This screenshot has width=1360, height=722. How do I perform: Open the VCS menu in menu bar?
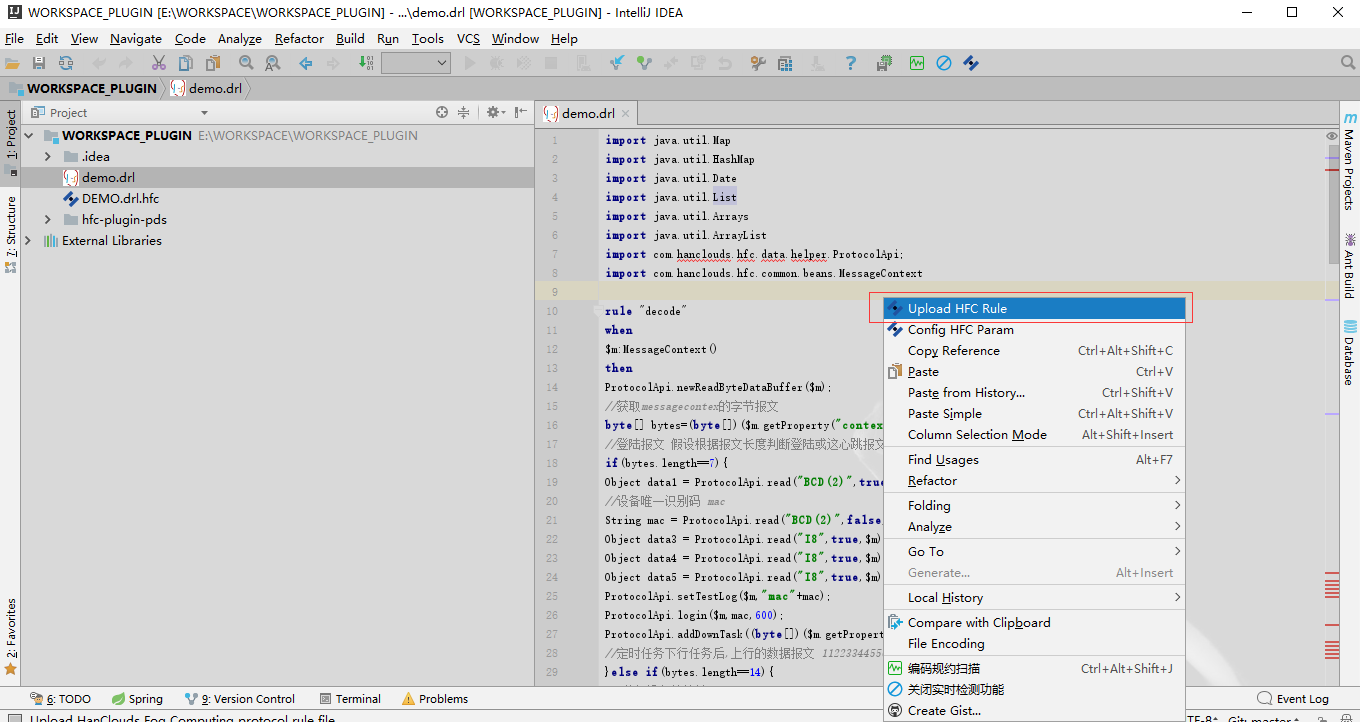click(468, 39)
